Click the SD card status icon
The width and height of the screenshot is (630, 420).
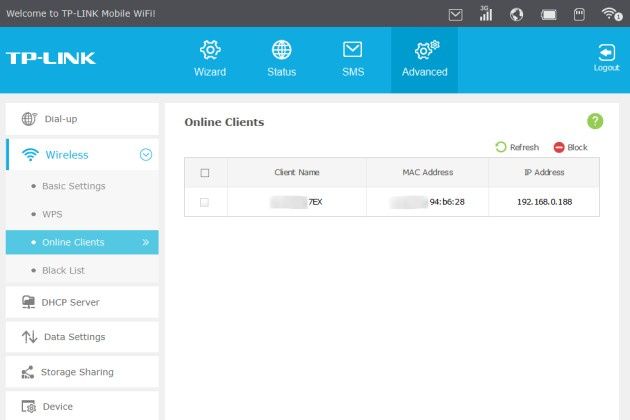pyautogui.click(x=579, y=15)
